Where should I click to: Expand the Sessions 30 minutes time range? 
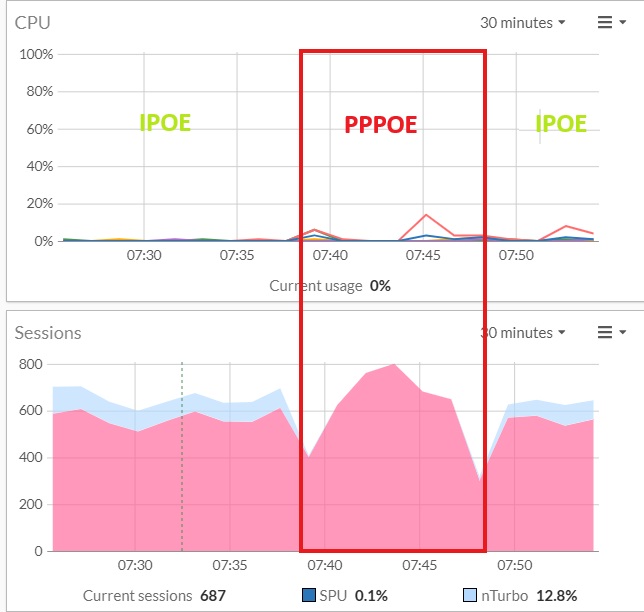pyautogui.click(x=523, y=333)
